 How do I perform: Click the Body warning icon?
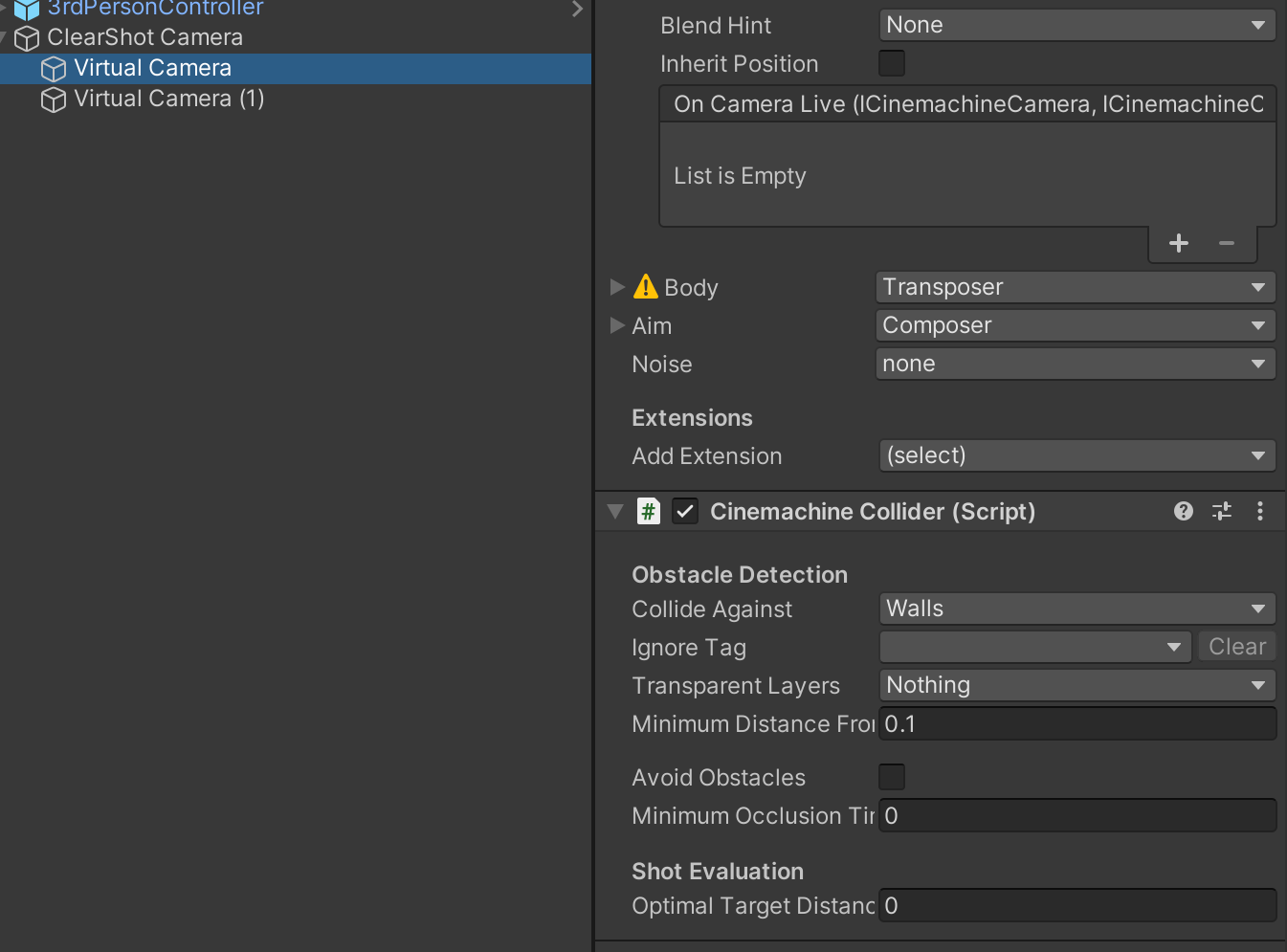646,287
